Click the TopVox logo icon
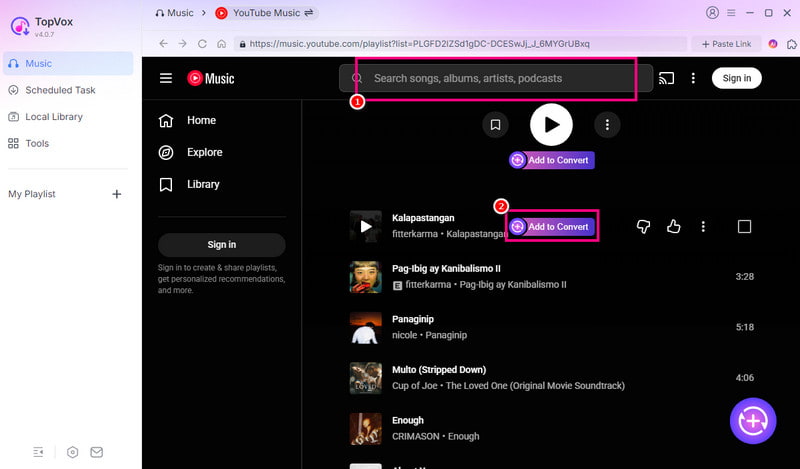The image size is (800, 469). [x=20, y=27]
